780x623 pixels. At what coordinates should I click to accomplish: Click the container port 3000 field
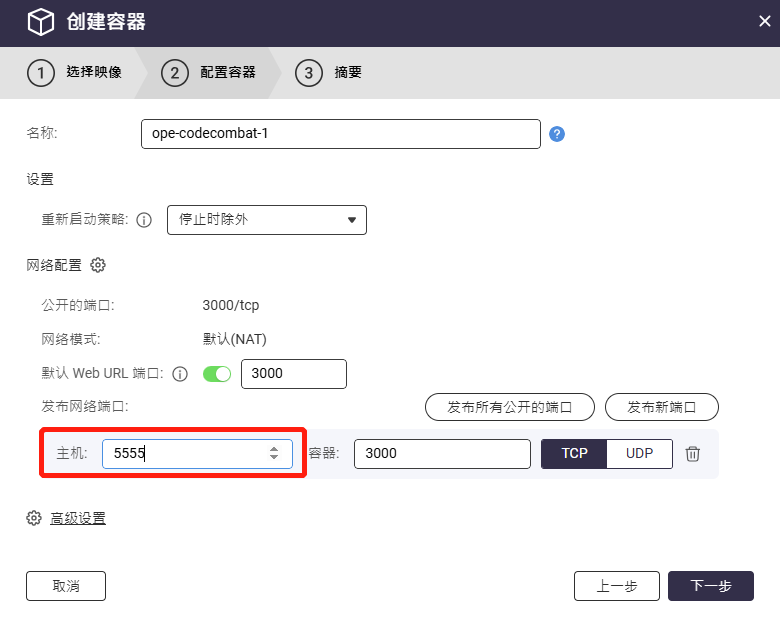(x=441, y=454)
